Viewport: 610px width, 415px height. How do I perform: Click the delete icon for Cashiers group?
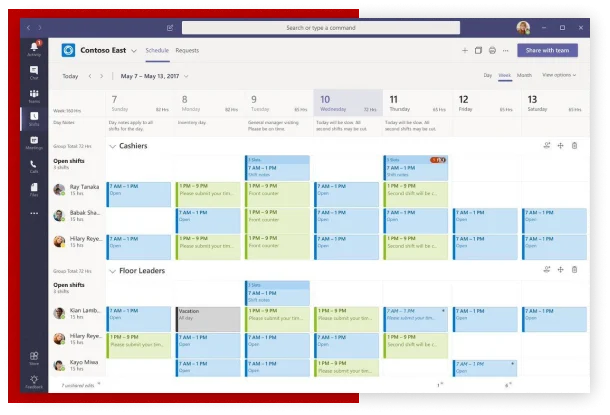[x=574, y=146]
